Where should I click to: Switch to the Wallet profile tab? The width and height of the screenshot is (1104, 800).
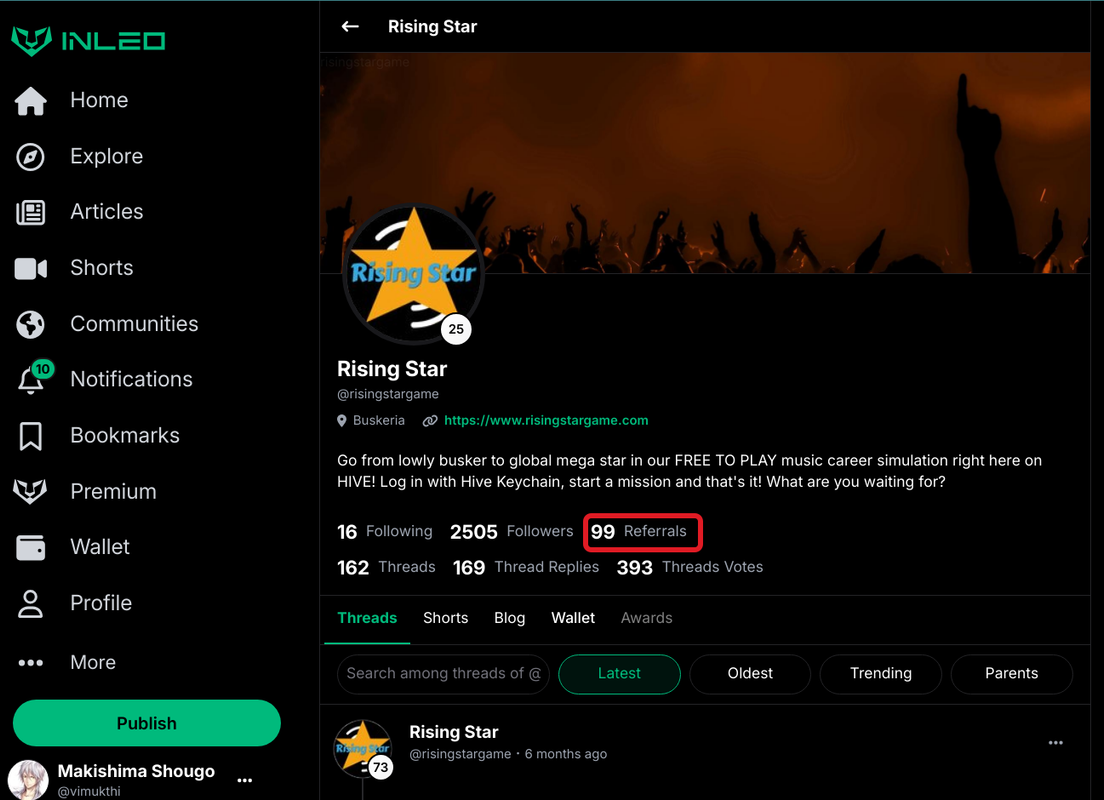[x=573, y=618]
